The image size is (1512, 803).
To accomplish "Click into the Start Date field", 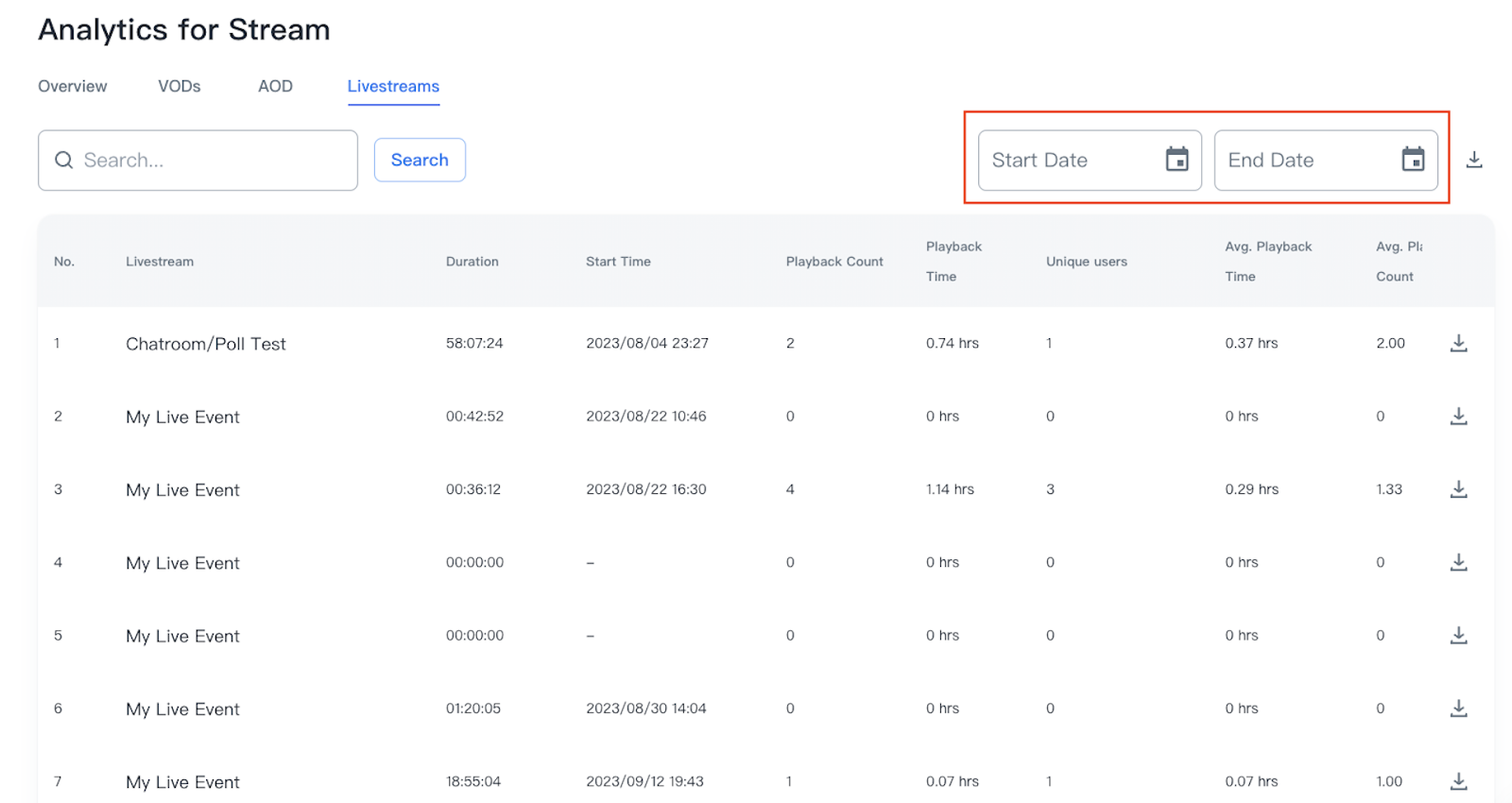I will pyautogui.click(x=1068, y=161).
